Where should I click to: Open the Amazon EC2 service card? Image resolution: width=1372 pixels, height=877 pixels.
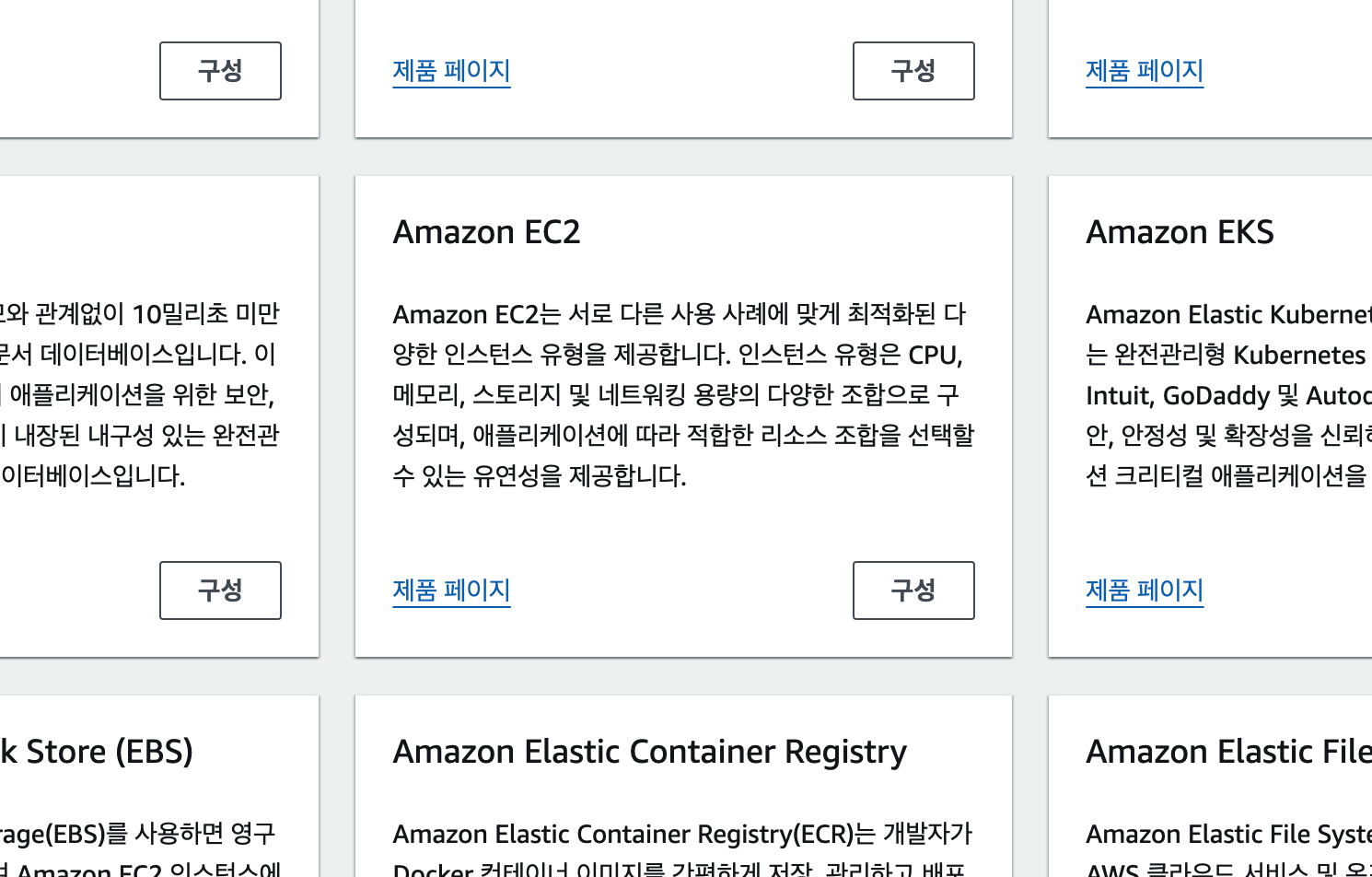tap(683, 415)
